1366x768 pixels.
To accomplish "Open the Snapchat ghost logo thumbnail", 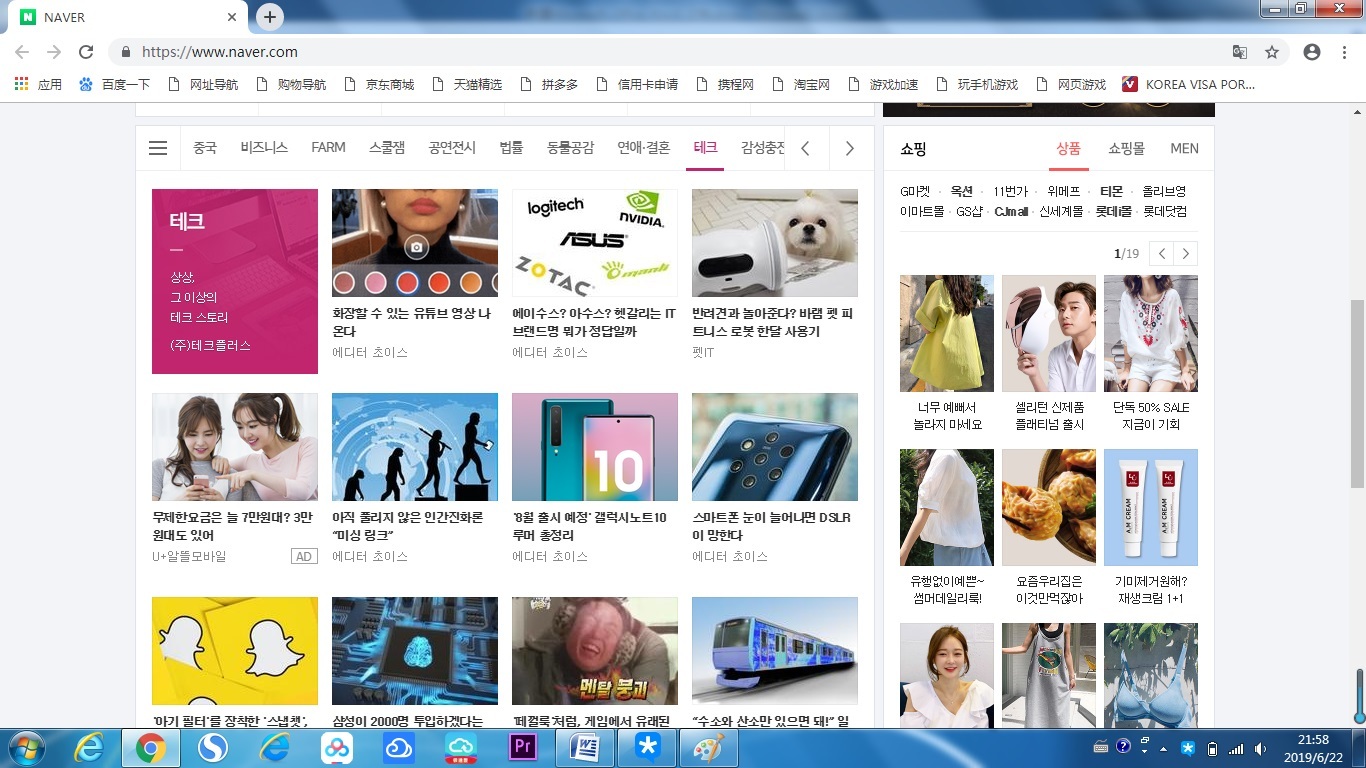I will pyautogui.click(x=235, y=651).
